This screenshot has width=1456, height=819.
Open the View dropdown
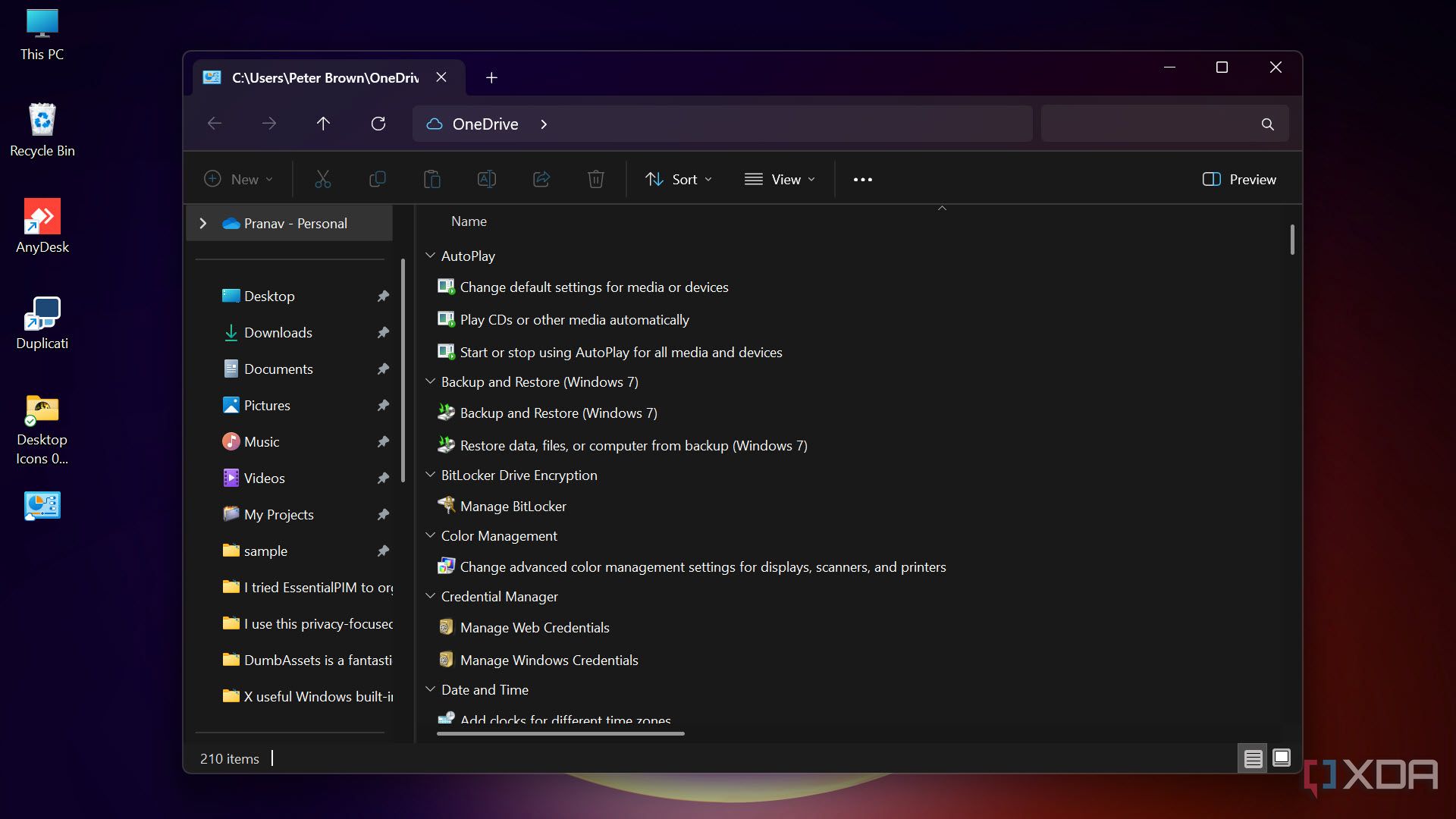point(780,180)
